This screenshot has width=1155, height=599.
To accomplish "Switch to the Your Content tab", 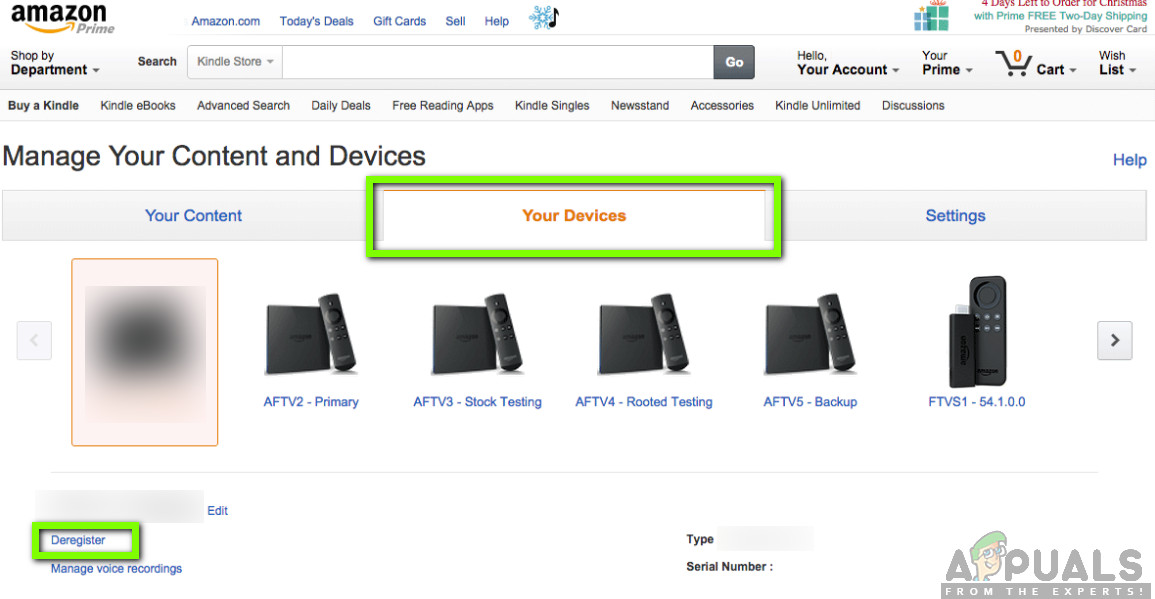I will (193, 215).
